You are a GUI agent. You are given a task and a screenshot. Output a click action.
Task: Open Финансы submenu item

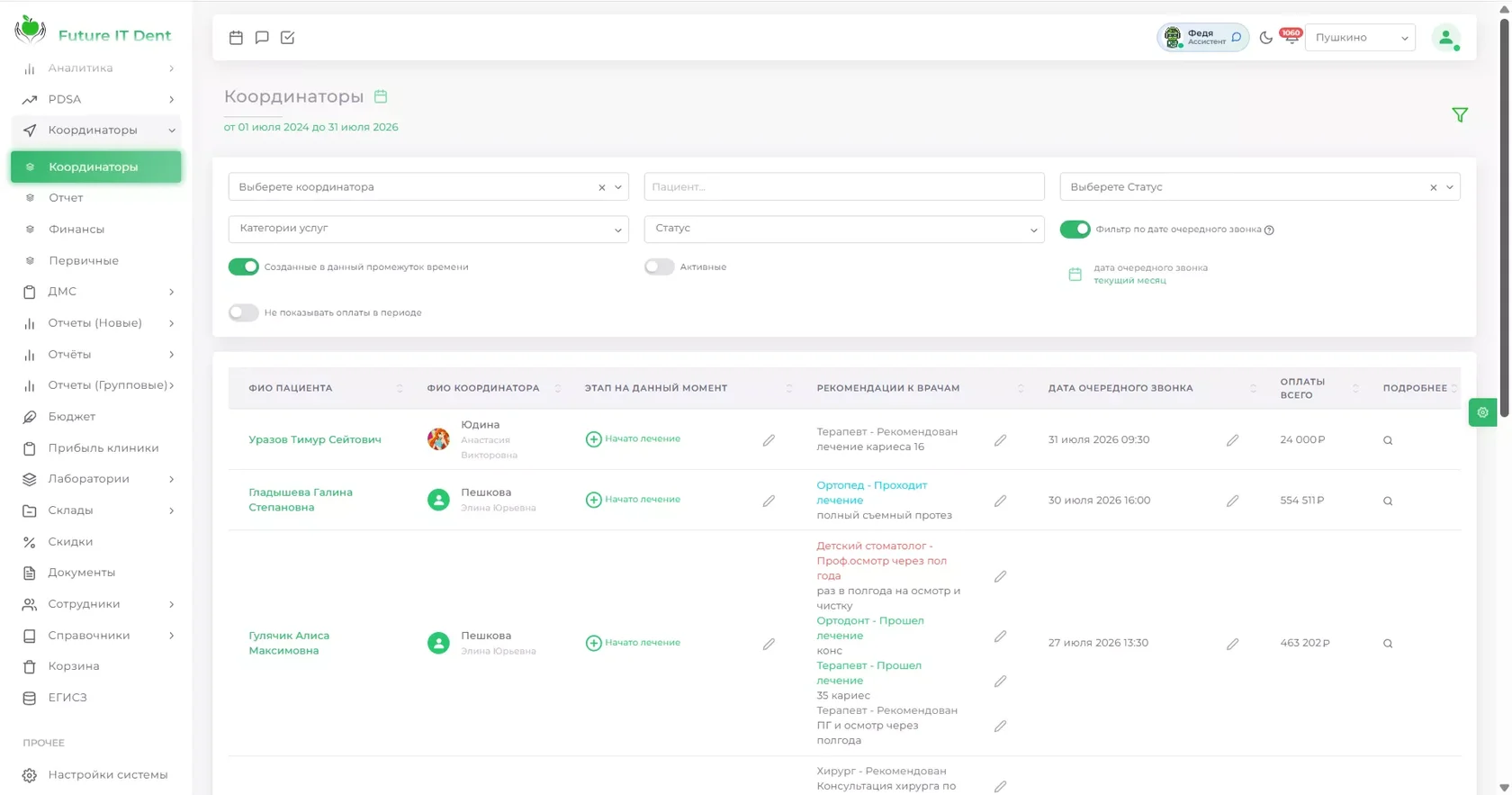click(x=96, y=230)
